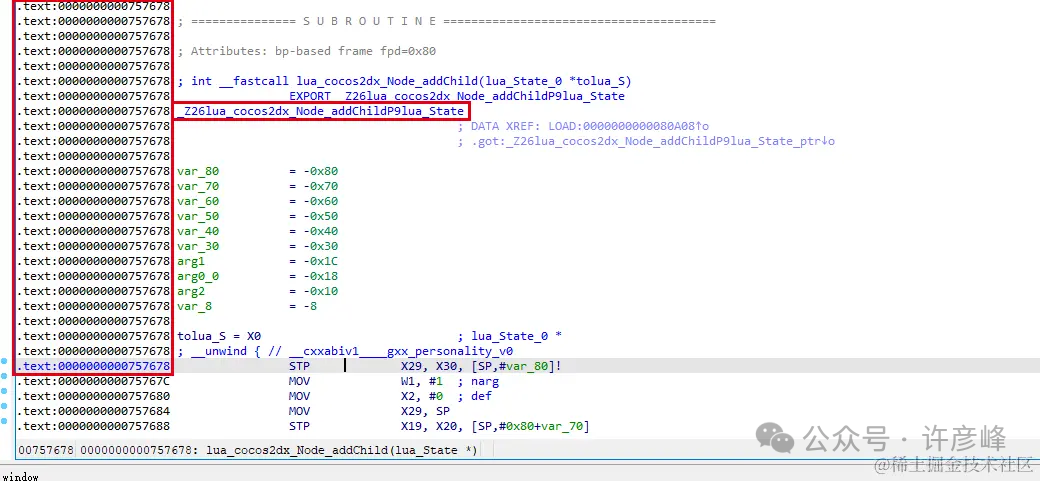Click operand X29, X30, [SP,#var_80]!
The image size is (1040, 481).
[482, 366]
